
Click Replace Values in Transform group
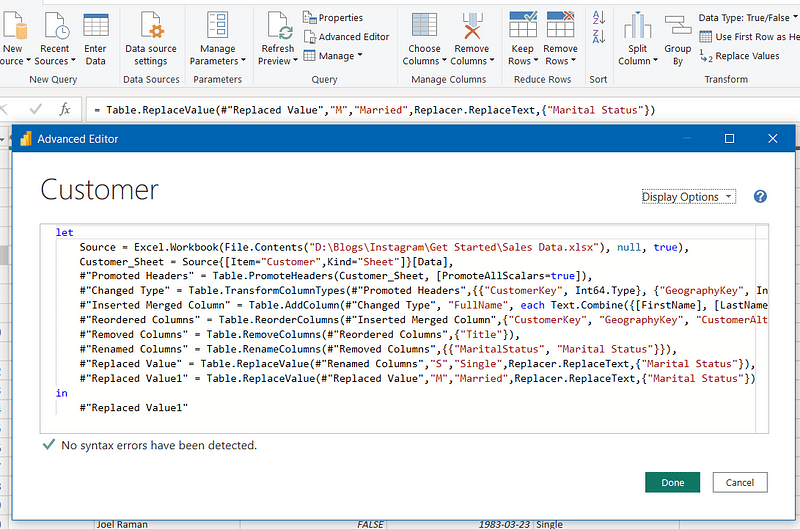745,56
